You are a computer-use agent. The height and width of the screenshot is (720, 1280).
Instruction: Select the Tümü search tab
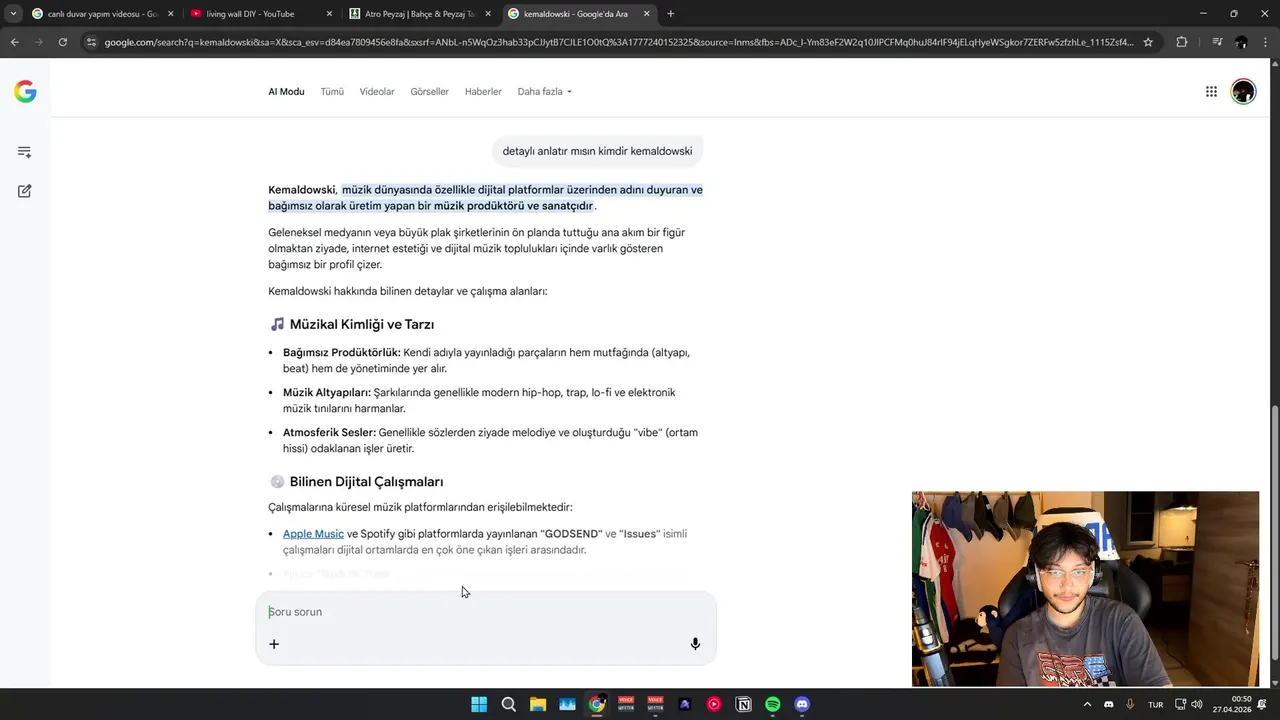[332, 91]
